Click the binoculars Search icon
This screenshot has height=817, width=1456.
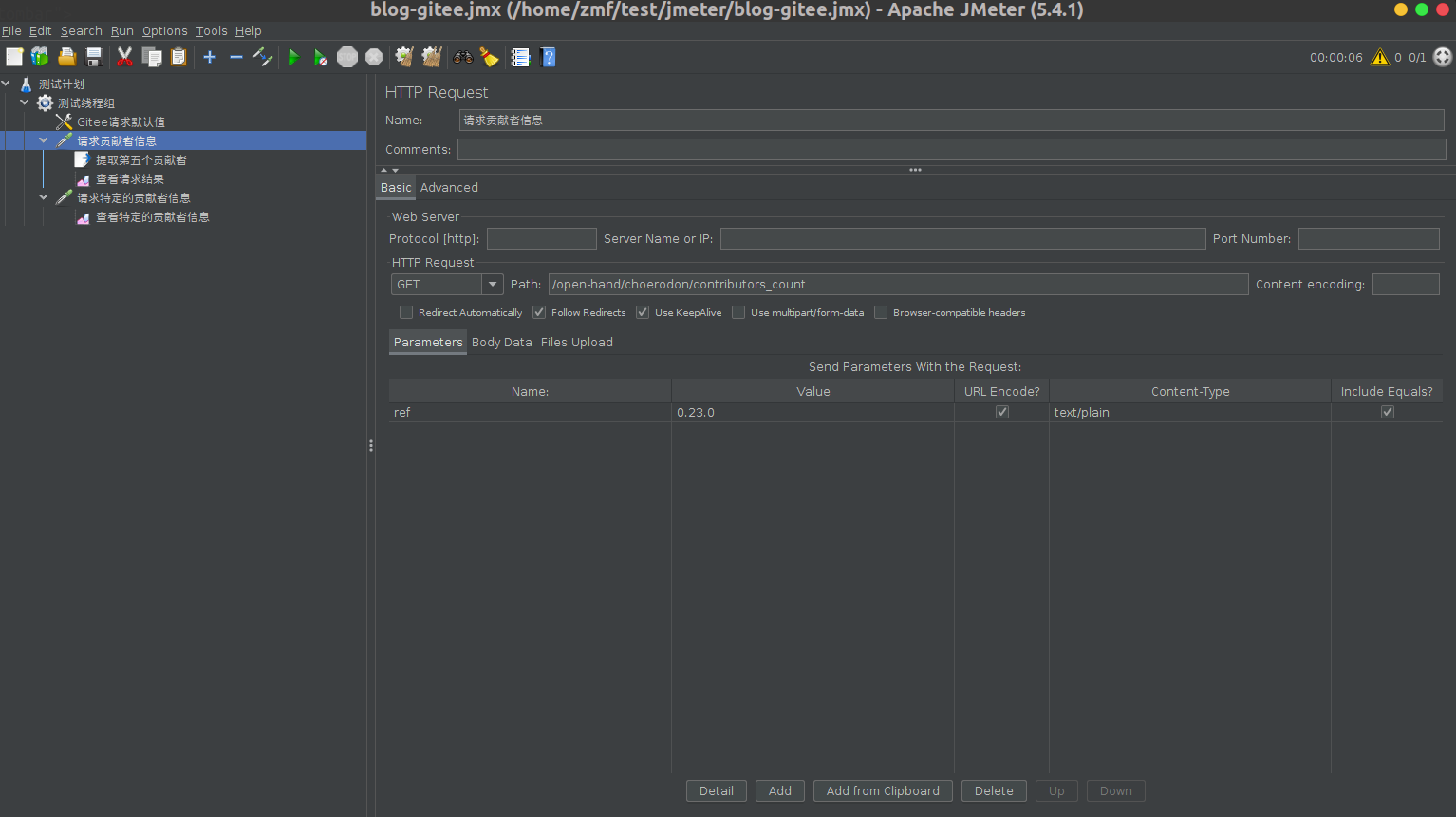[x=463, y=57]
